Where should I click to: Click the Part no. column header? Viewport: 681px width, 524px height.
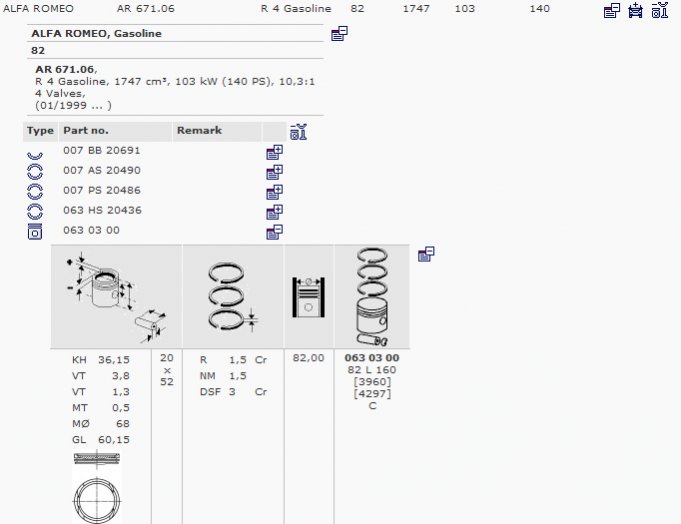click(86, 131)
